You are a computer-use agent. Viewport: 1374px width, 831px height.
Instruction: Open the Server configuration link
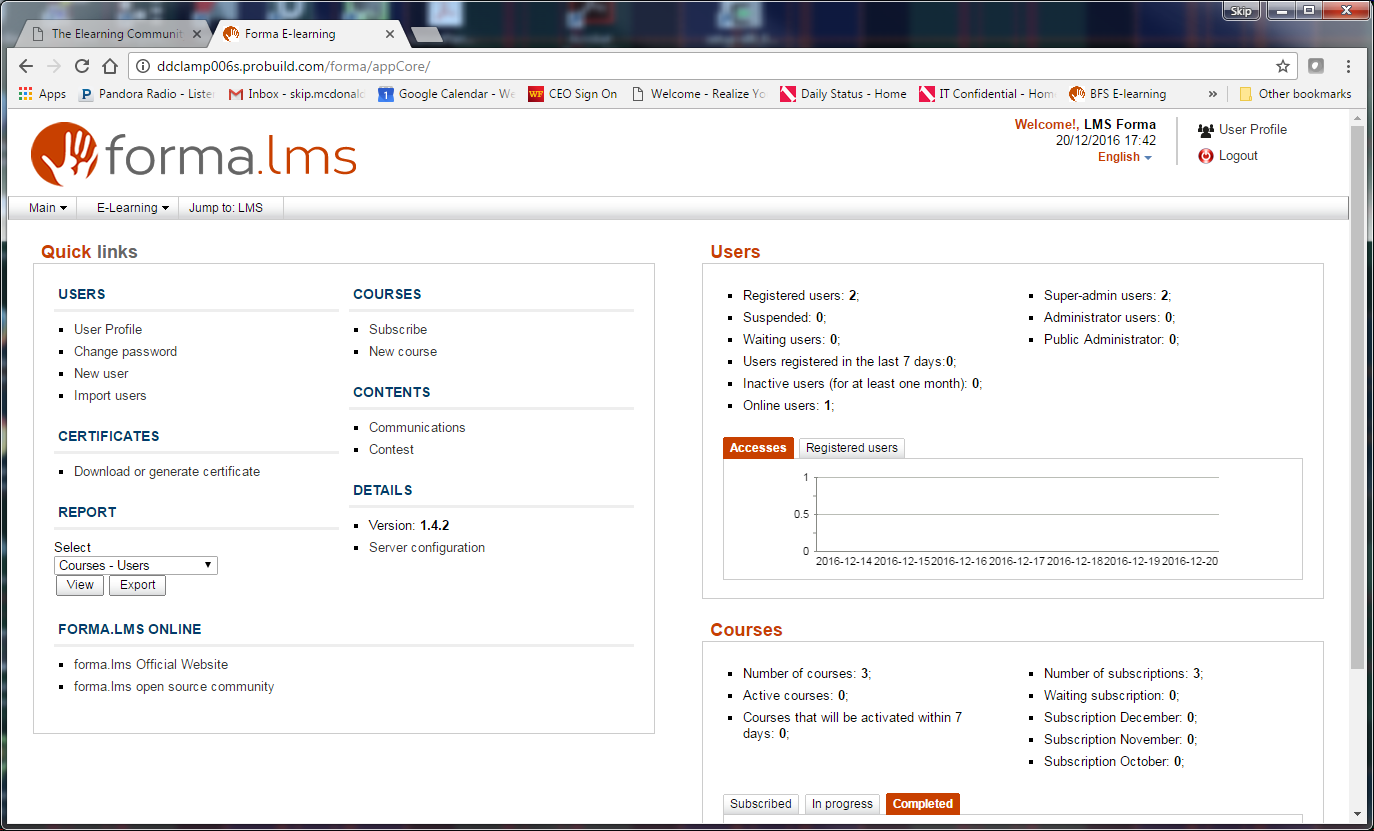(x=426, y=547)
